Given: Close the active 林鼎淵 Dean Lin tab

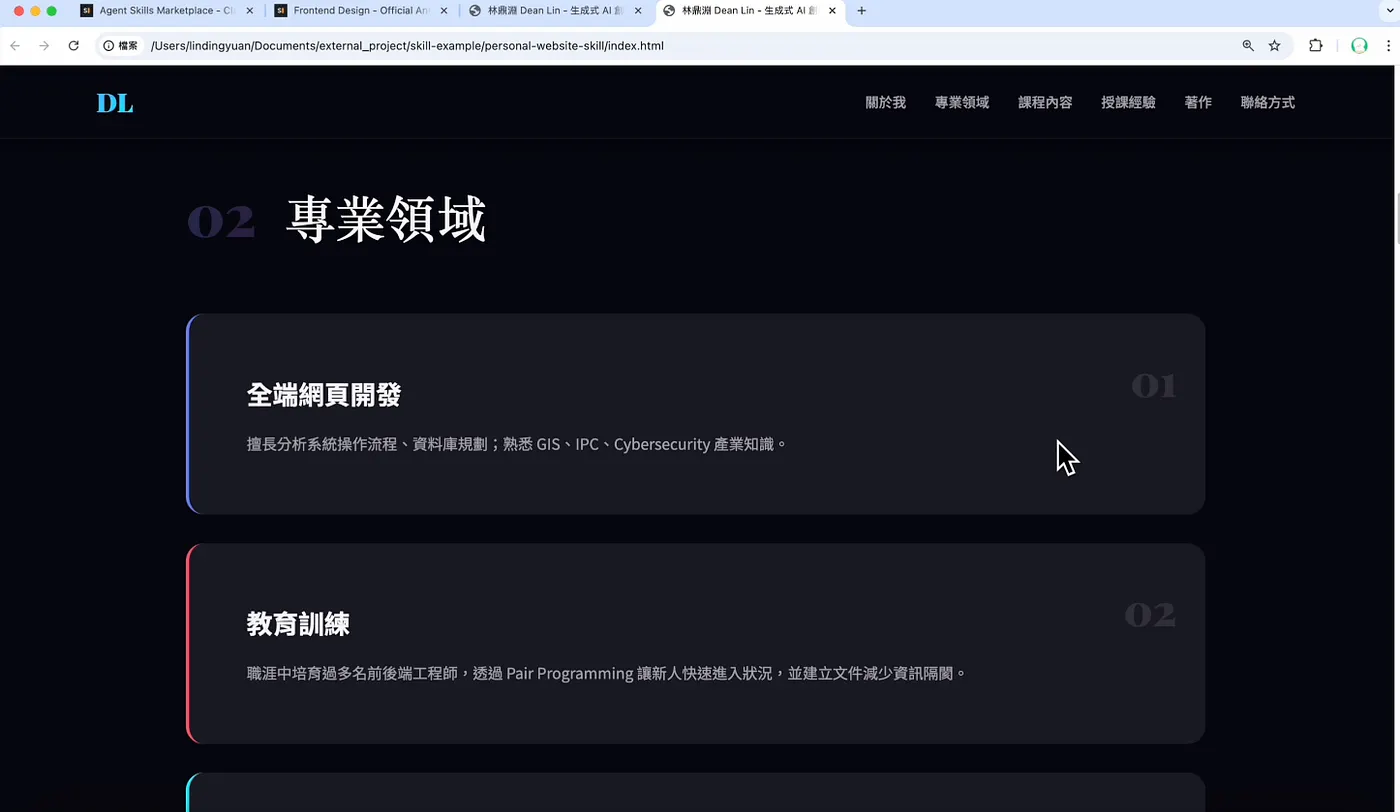Looking at the screenshot, I should (x=832, y=11).
